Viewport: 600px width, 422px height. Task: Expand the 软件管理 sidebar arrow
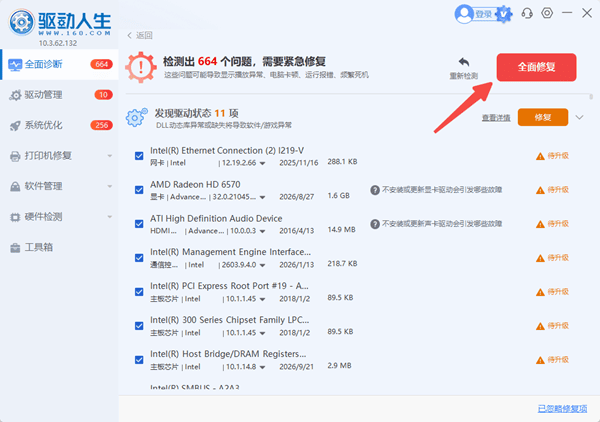(110, 186)
